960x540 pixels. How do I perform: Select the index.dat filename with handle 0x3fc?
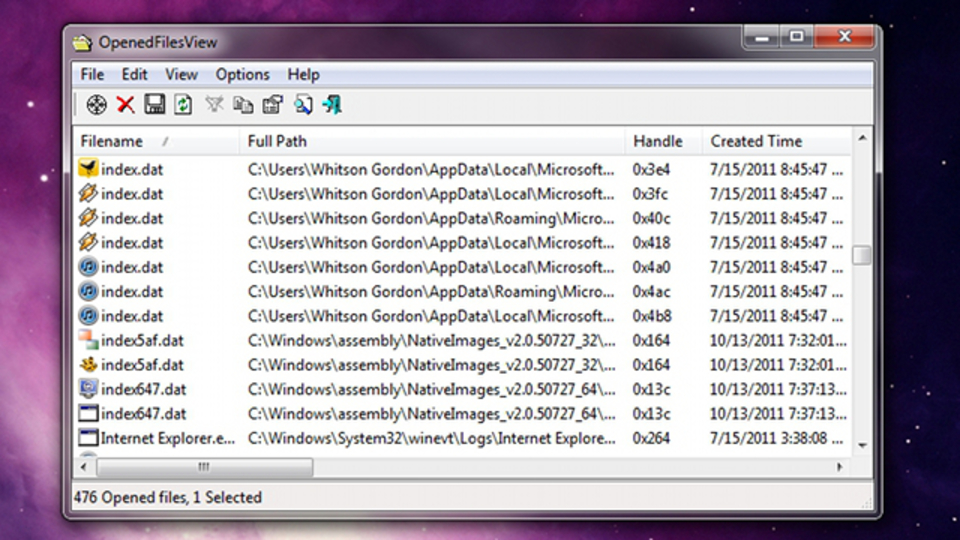pos(132,194)
